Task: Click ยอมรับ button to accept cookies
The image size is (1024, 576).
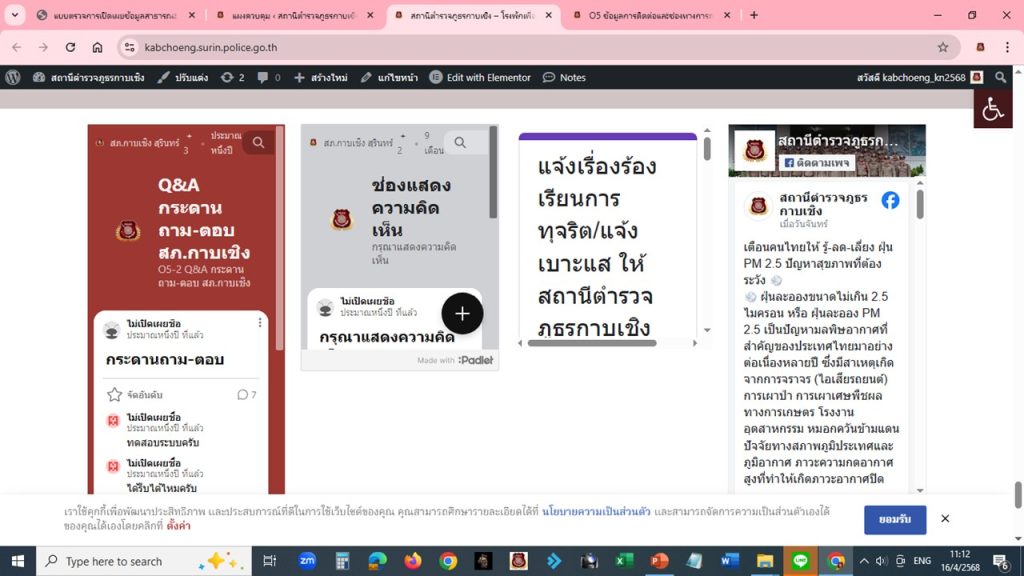Action: point(894,519)
